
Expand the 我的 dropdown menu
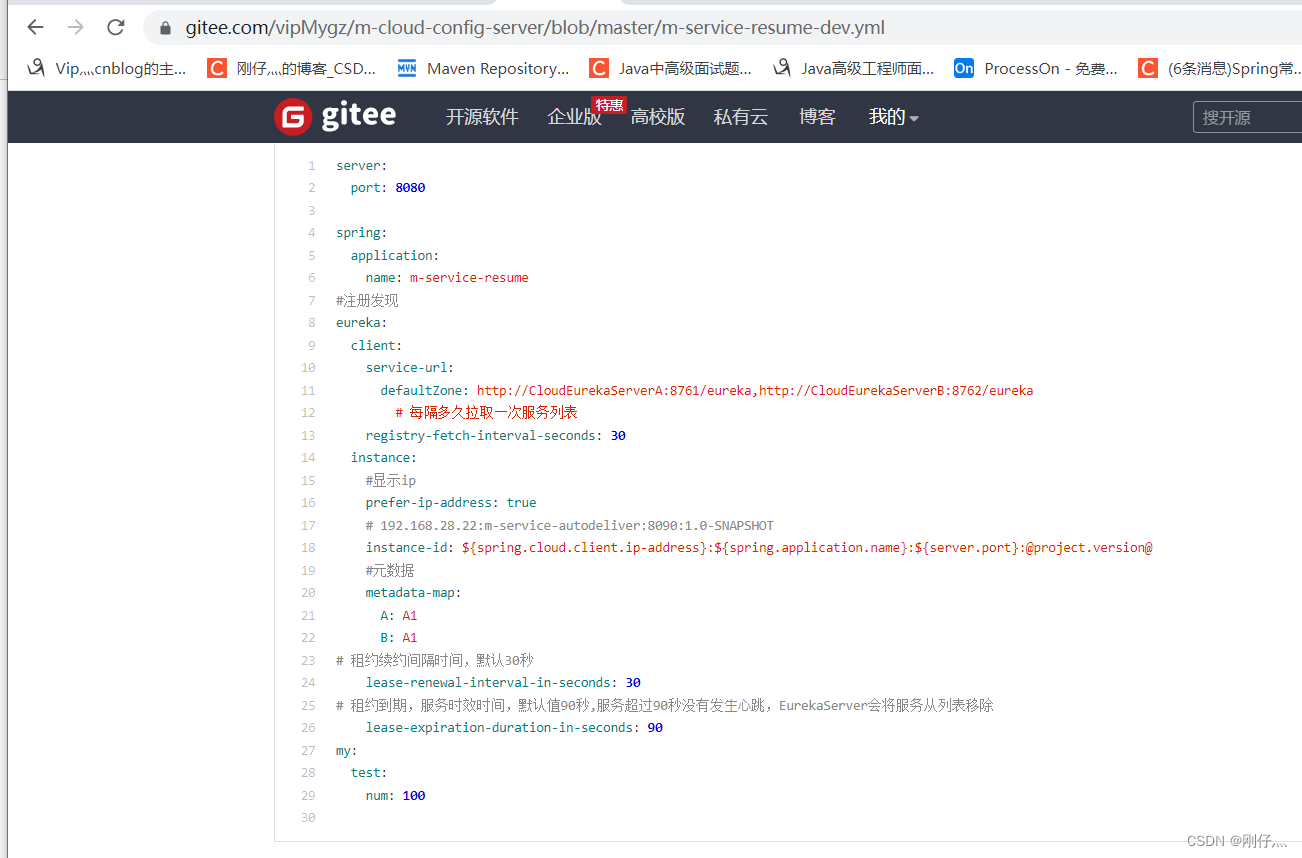(893, 117)
